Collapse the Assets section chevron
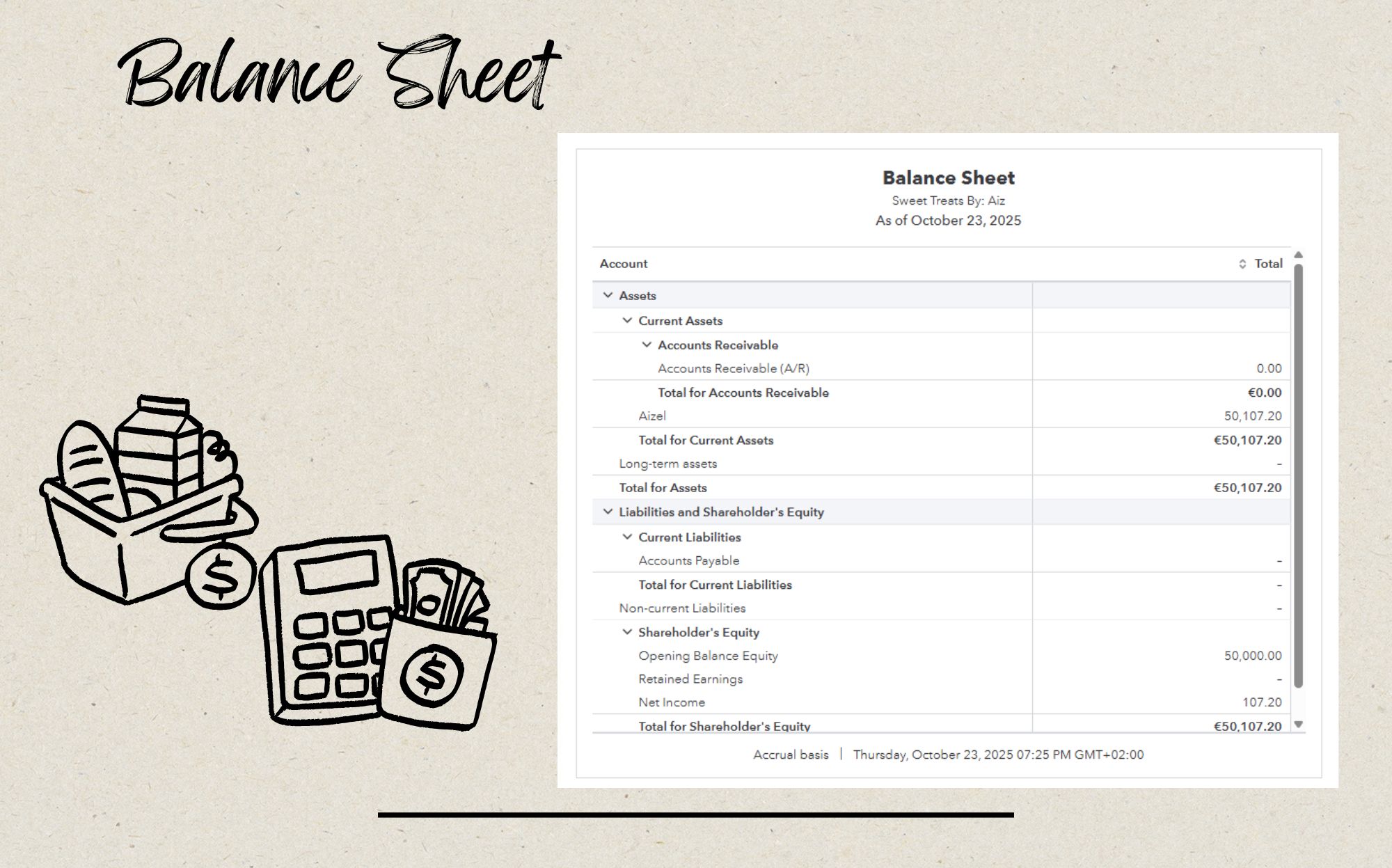The image size is (1392, 868). click(608, 295)
